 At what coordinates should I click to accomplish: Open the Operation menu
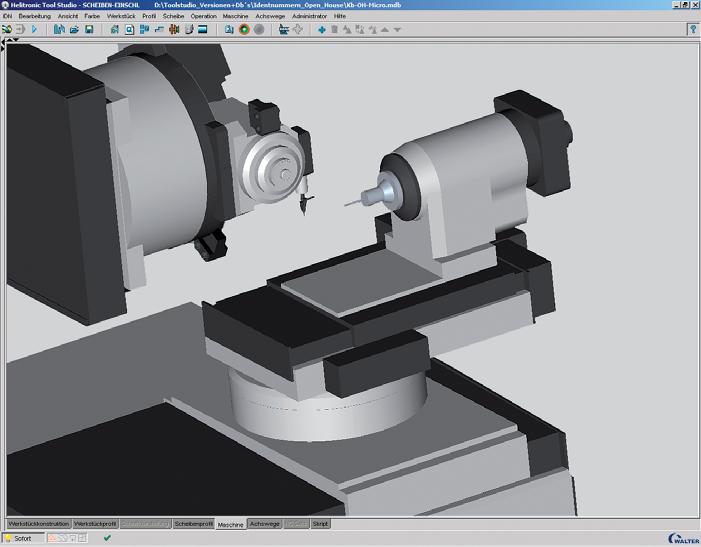203,16
